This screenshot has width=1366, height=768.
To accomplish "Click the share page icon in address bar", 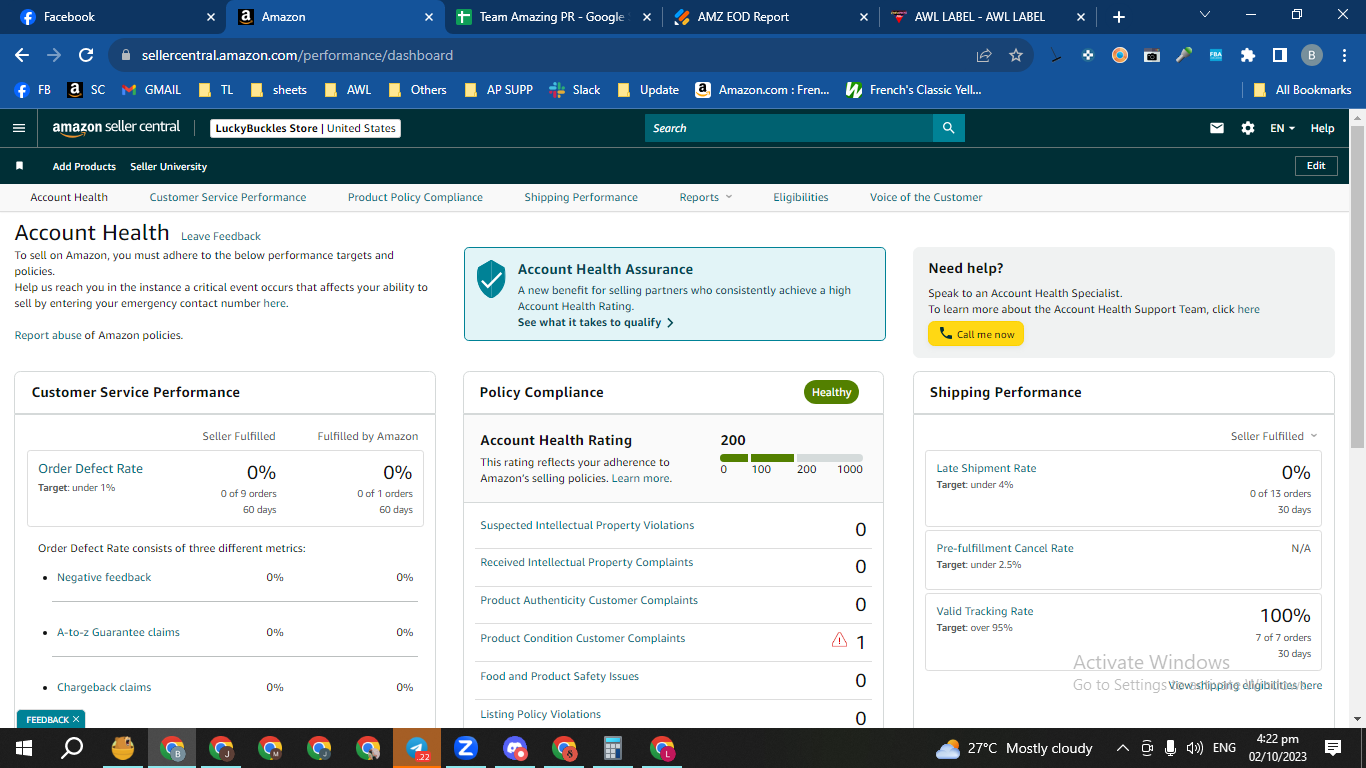I will pyautogui.click(x=984, y=55).
